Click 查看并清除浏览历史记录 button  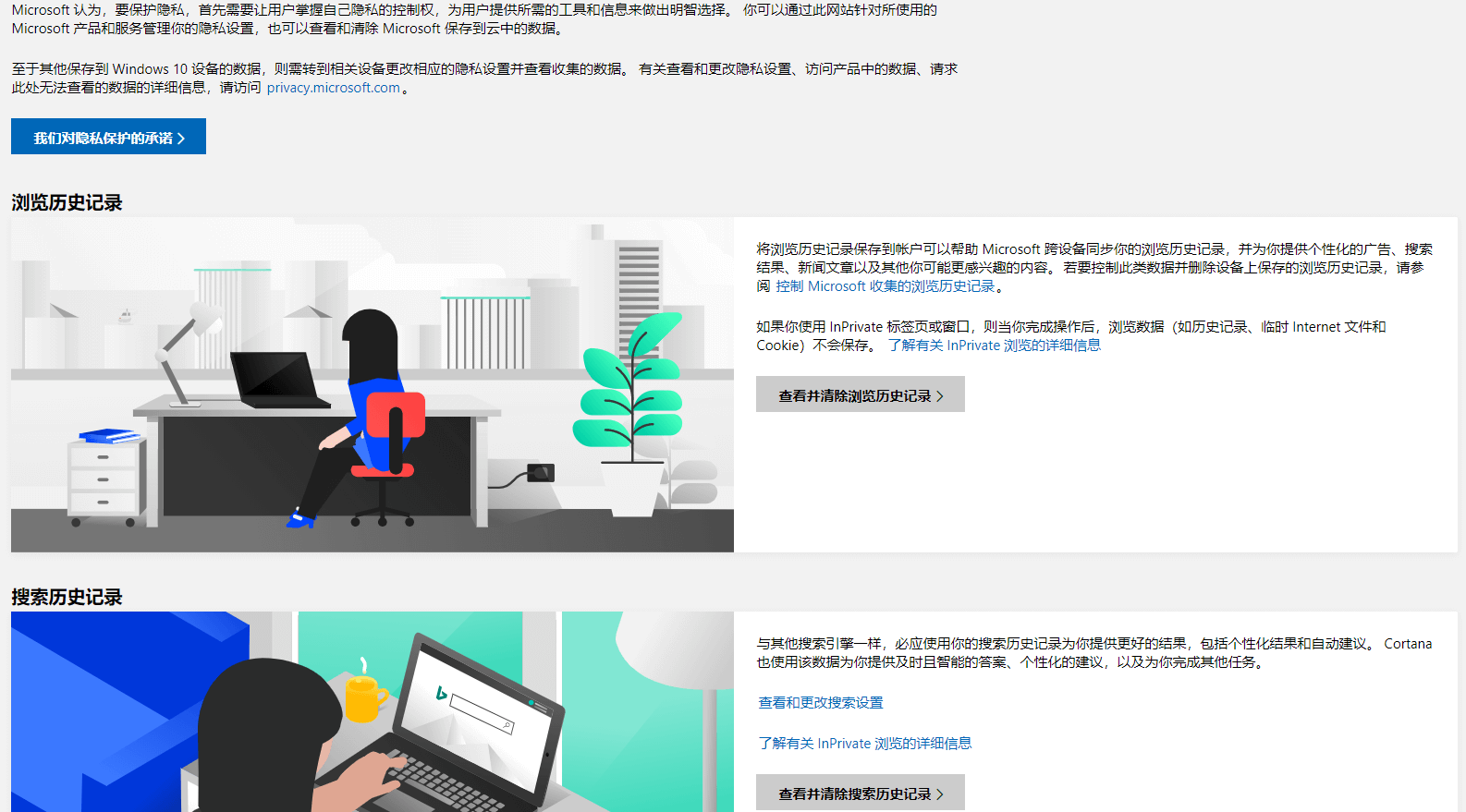(x=861, y=394)
